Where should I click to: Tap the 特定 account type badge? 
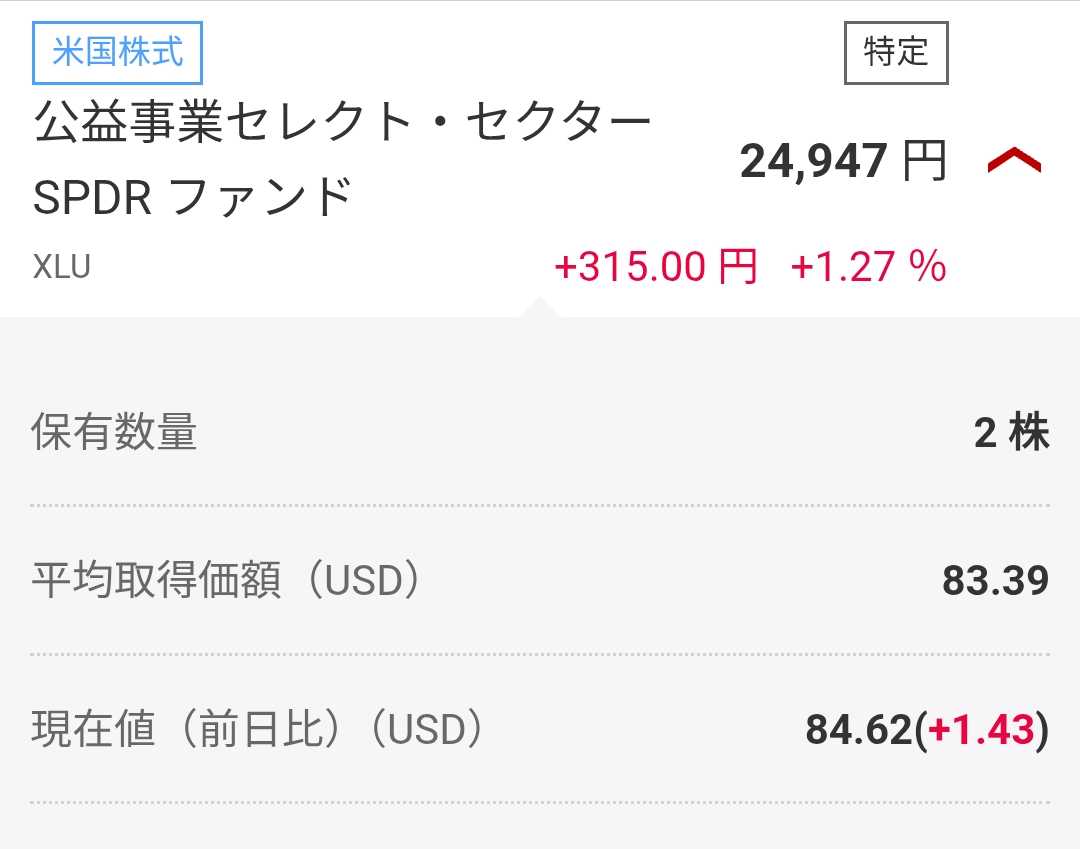point(896,52)
